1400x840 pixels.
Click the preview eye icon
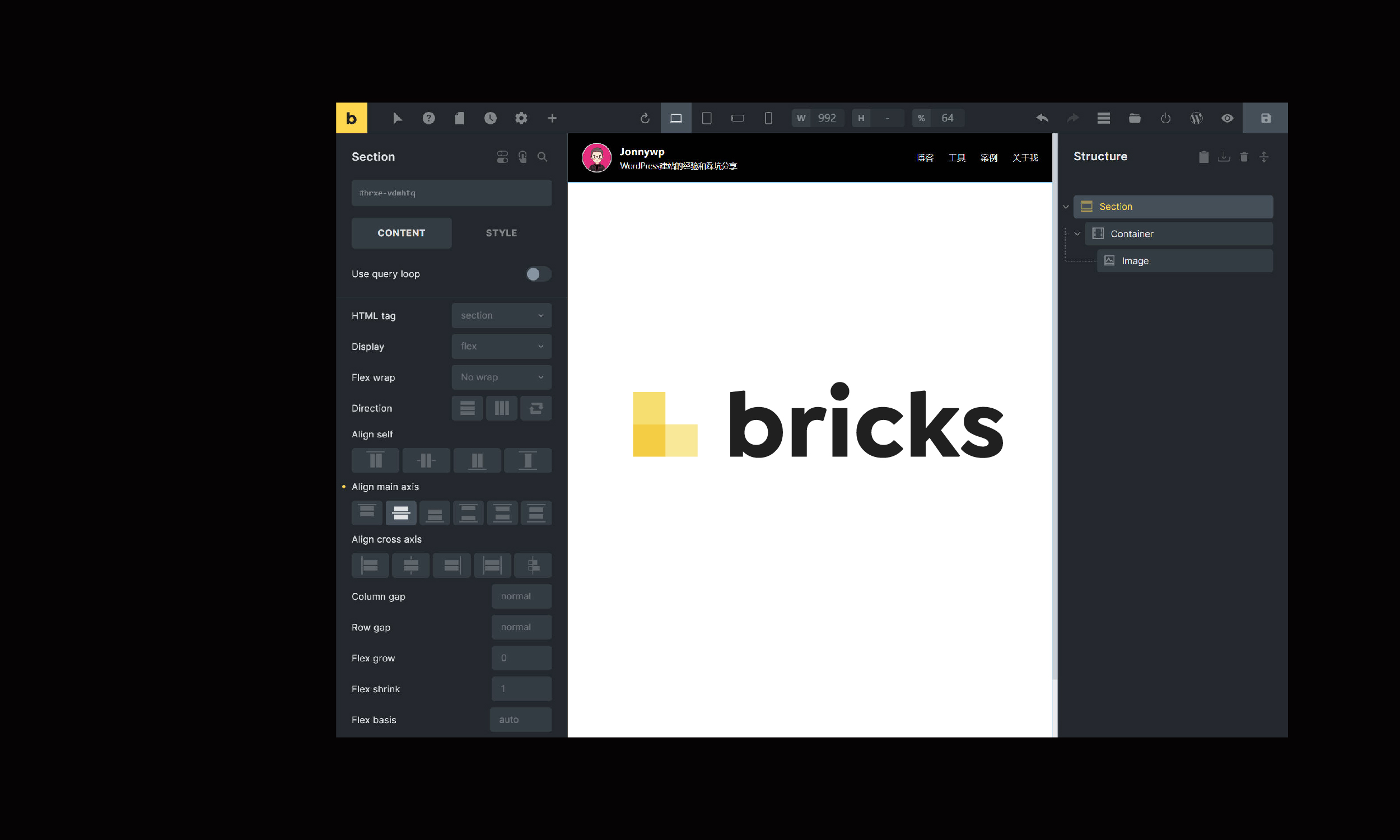(x=1228, y=118)
